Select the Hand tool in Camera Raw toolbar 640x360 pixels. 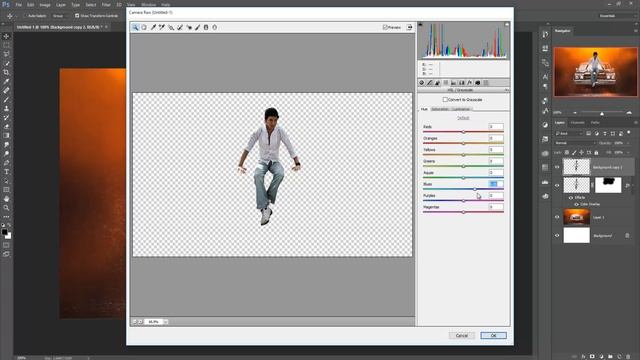coord(144,27)
